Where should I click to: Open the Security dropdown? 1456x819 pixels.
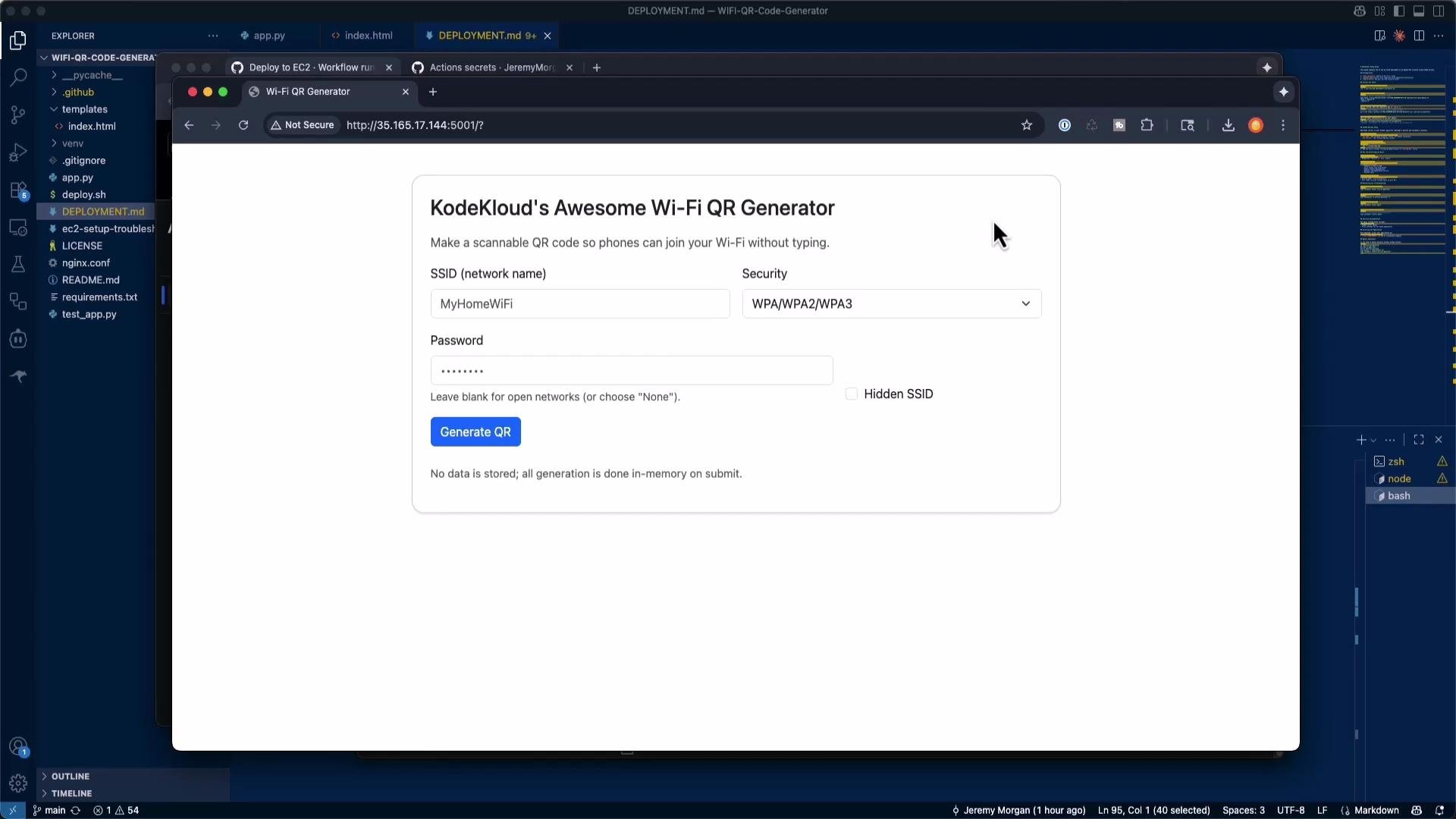coord(892,303)
